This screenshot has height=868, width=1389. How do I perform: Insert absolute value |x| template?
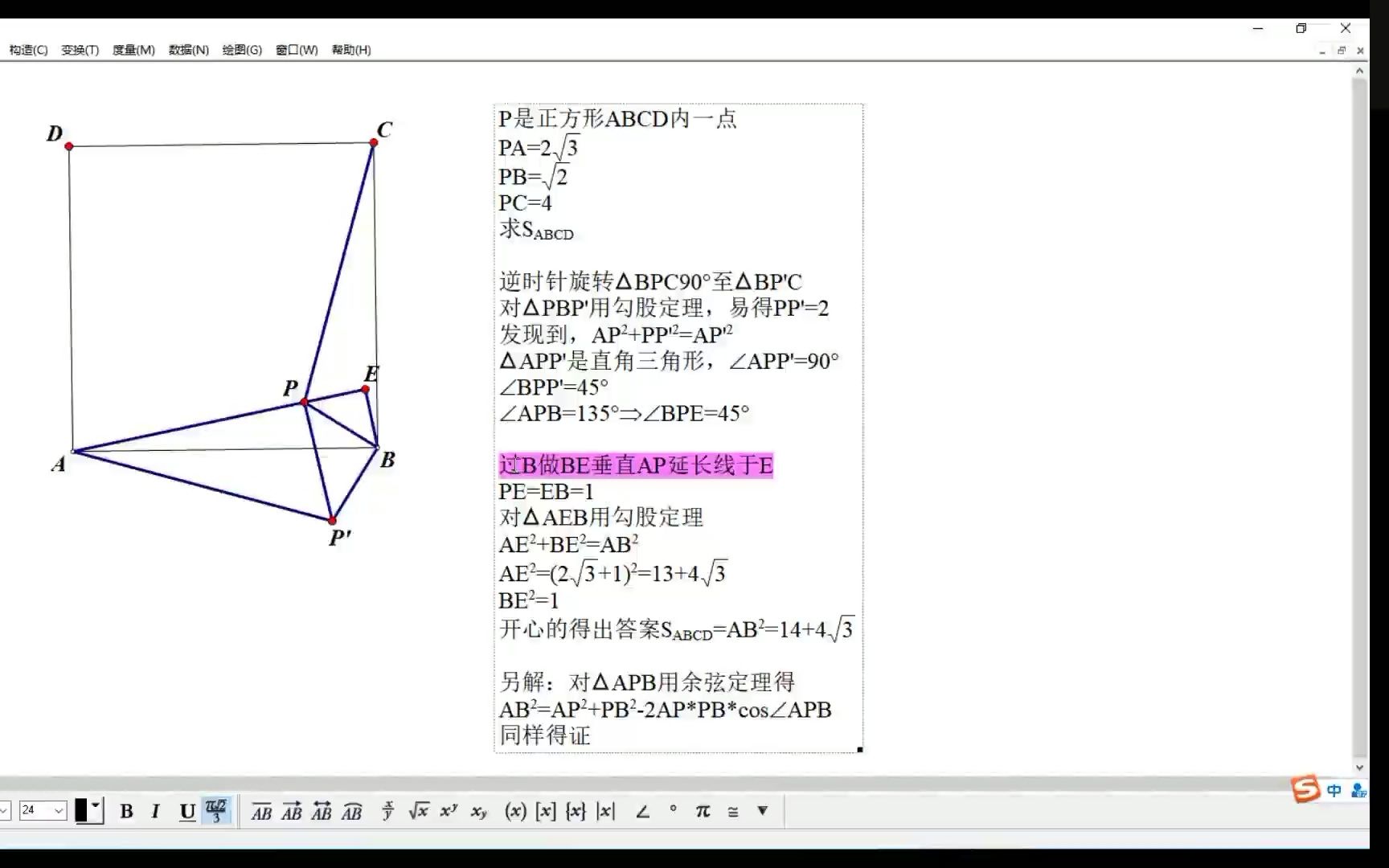(606, 811)
